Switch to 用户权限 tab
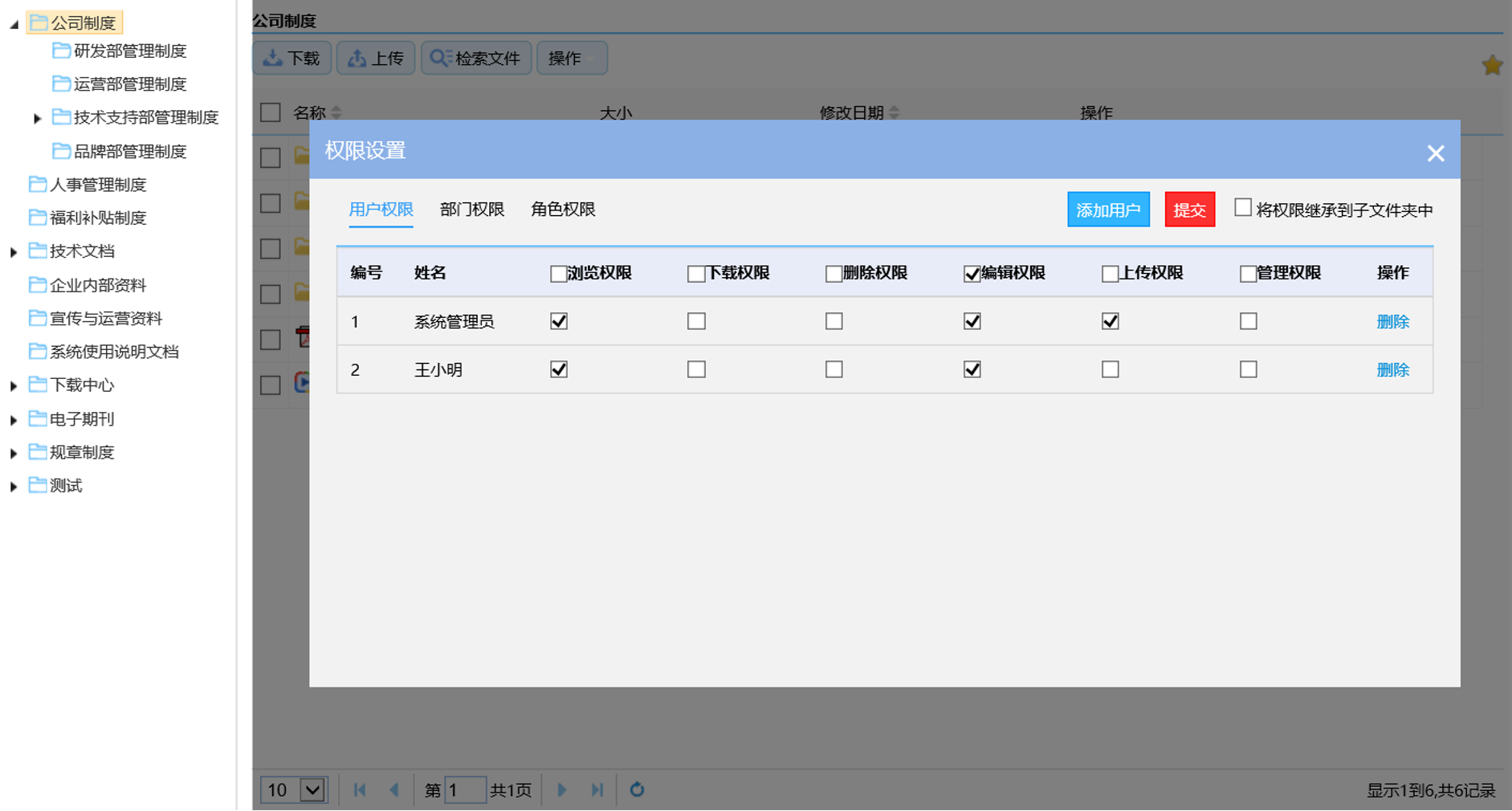The image size is (1512, 811). (381, 210)
